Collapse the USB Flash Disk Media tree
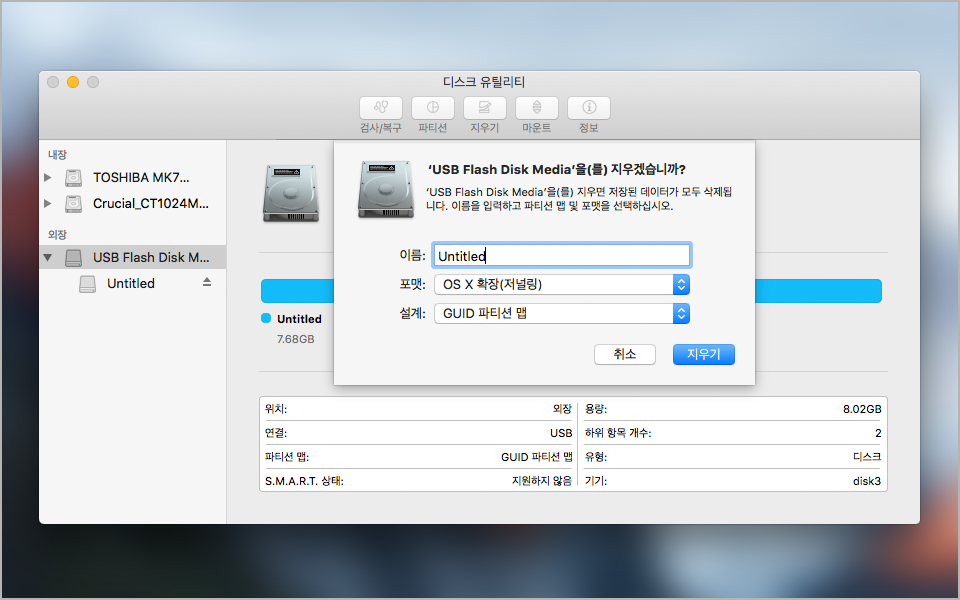The image size is (960, 600). pyautogui.click(x=48, y=258)
